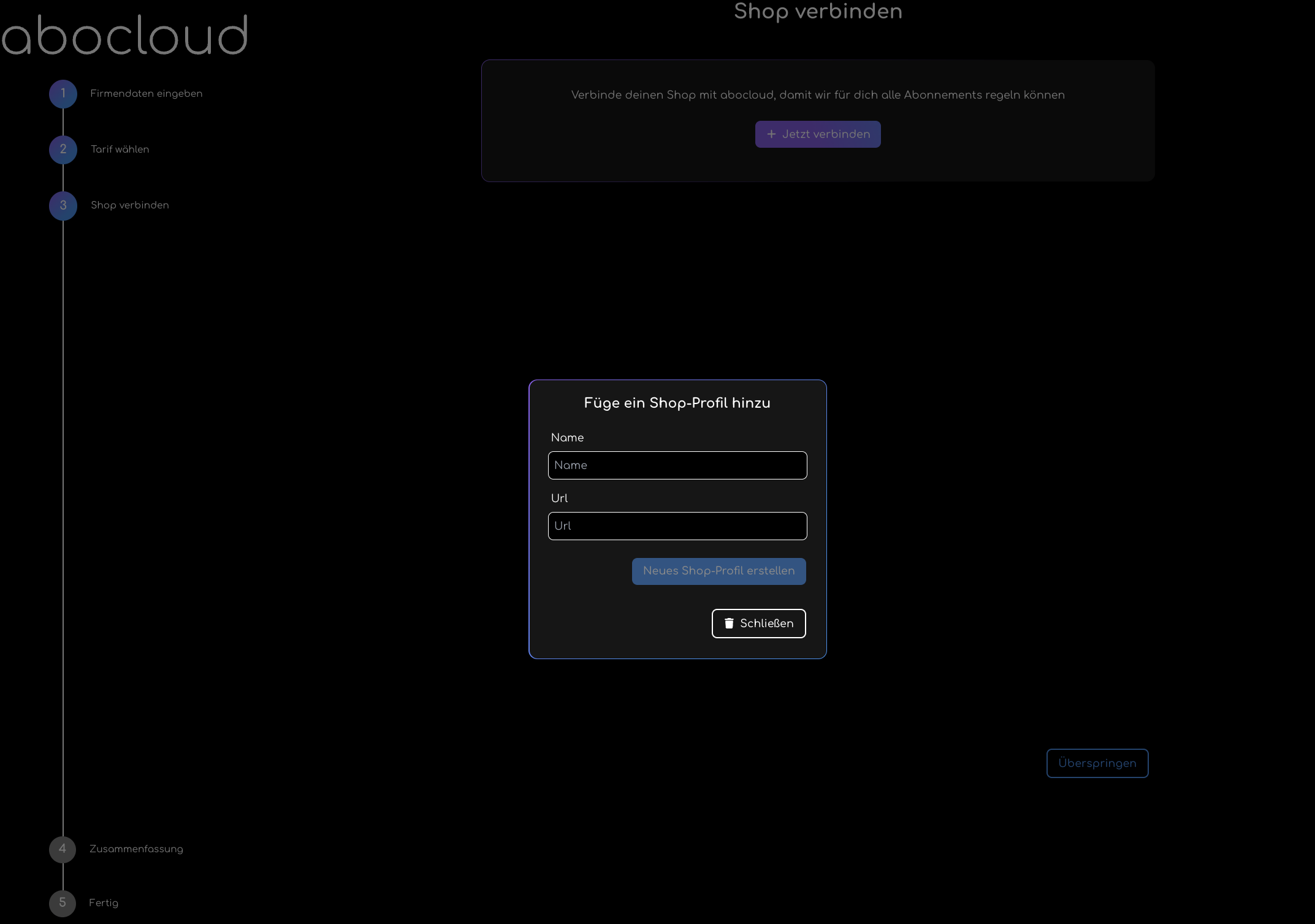The width and height of the screenshot is (1315, 924).
Task: Click the plus icon on Jetzt verbinden
Action: pos(771,134)
